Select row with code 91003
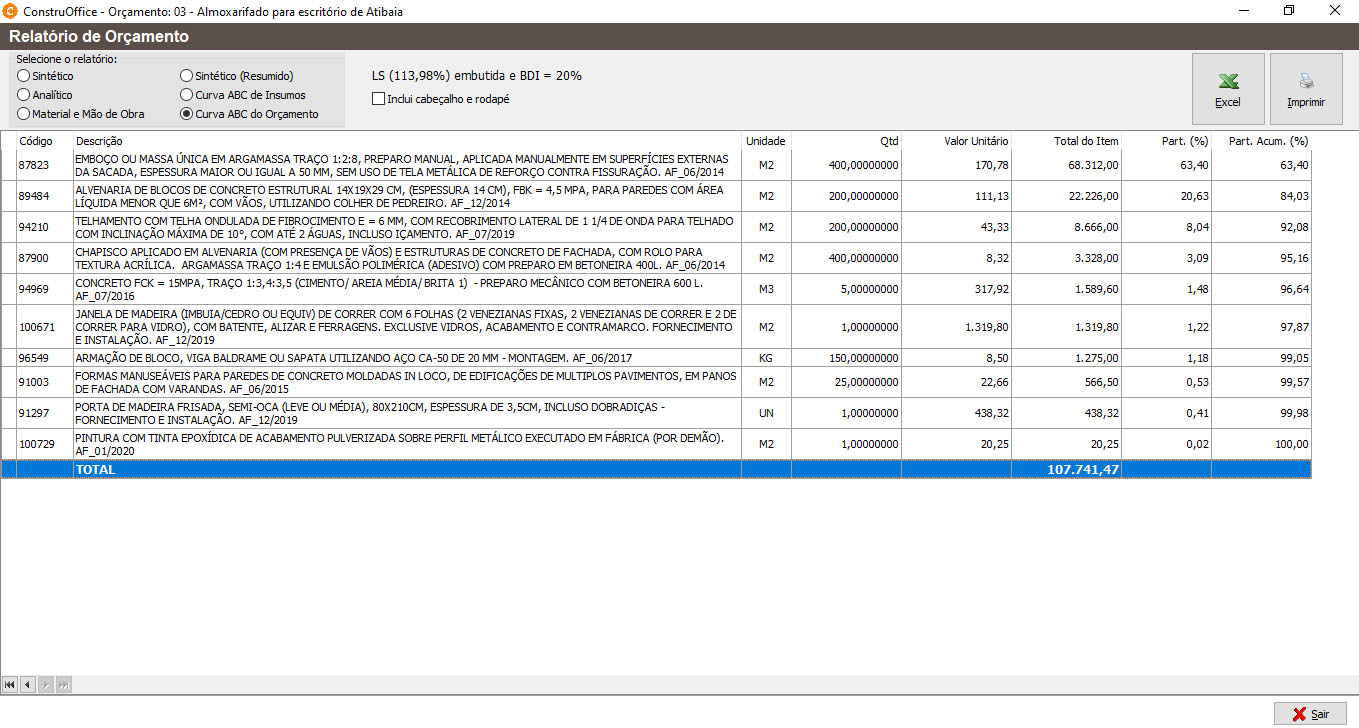 tap(656, 382)
